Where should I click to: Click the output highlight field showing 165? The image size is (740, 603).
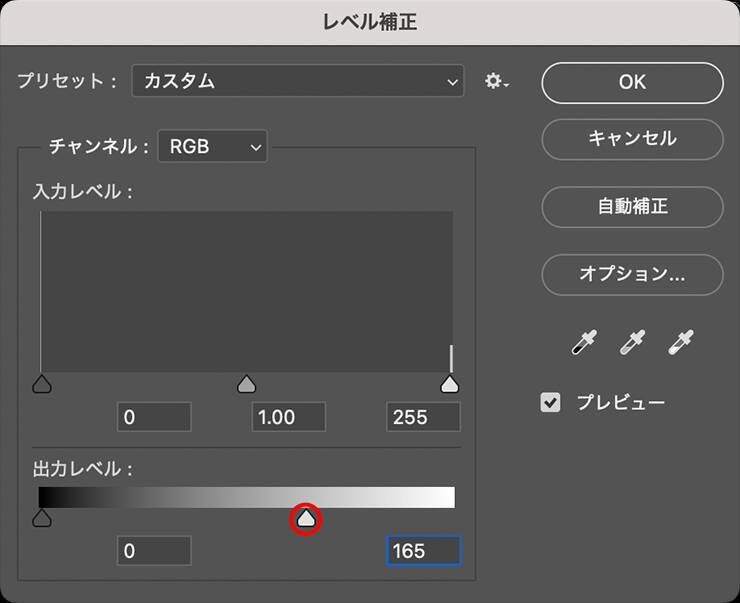(x=423, y=550)
